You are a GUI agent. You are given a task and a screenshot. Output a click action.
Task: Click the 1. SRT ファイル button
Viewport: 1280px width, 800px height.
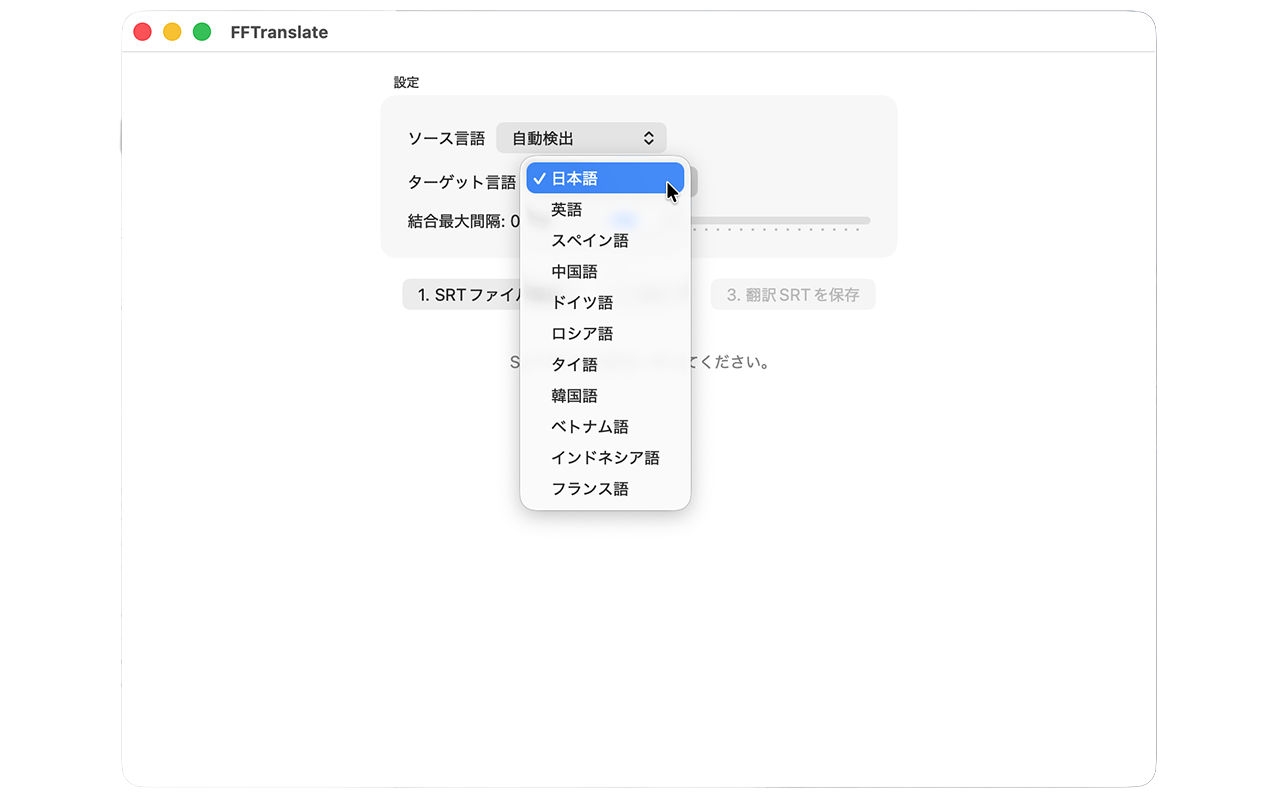(462, 295)
